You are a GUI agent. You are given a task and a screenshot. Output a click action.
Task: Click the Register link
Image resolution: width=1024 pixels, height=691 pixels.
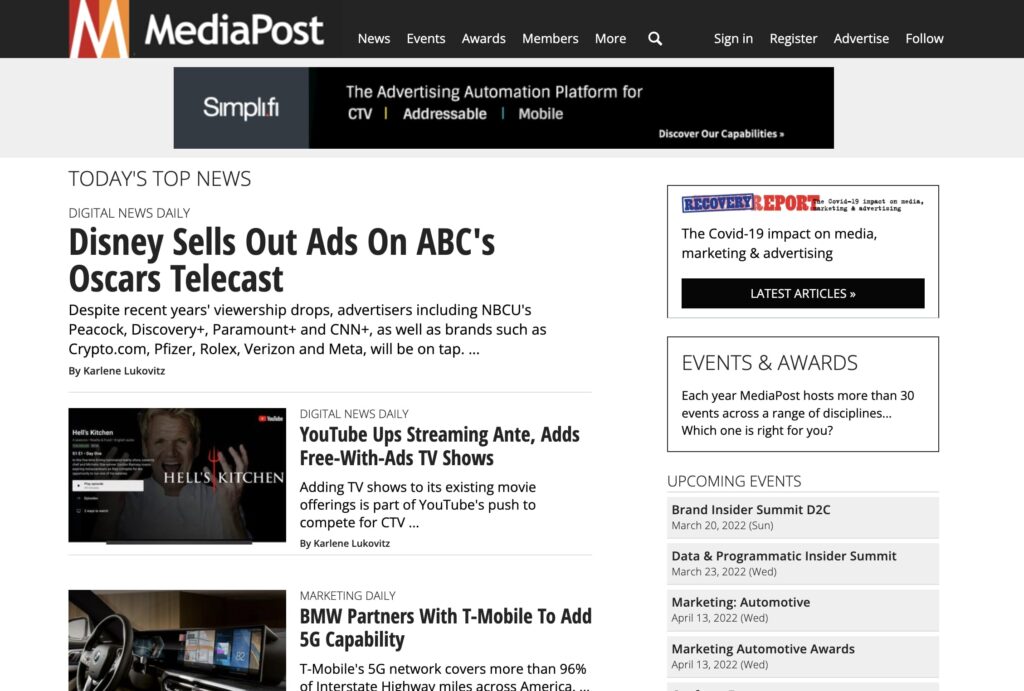[793, 39]
